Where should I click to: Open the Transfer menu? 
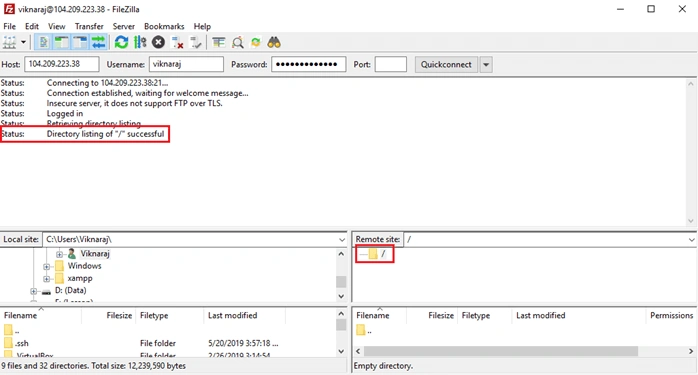(x=89, y=26)
